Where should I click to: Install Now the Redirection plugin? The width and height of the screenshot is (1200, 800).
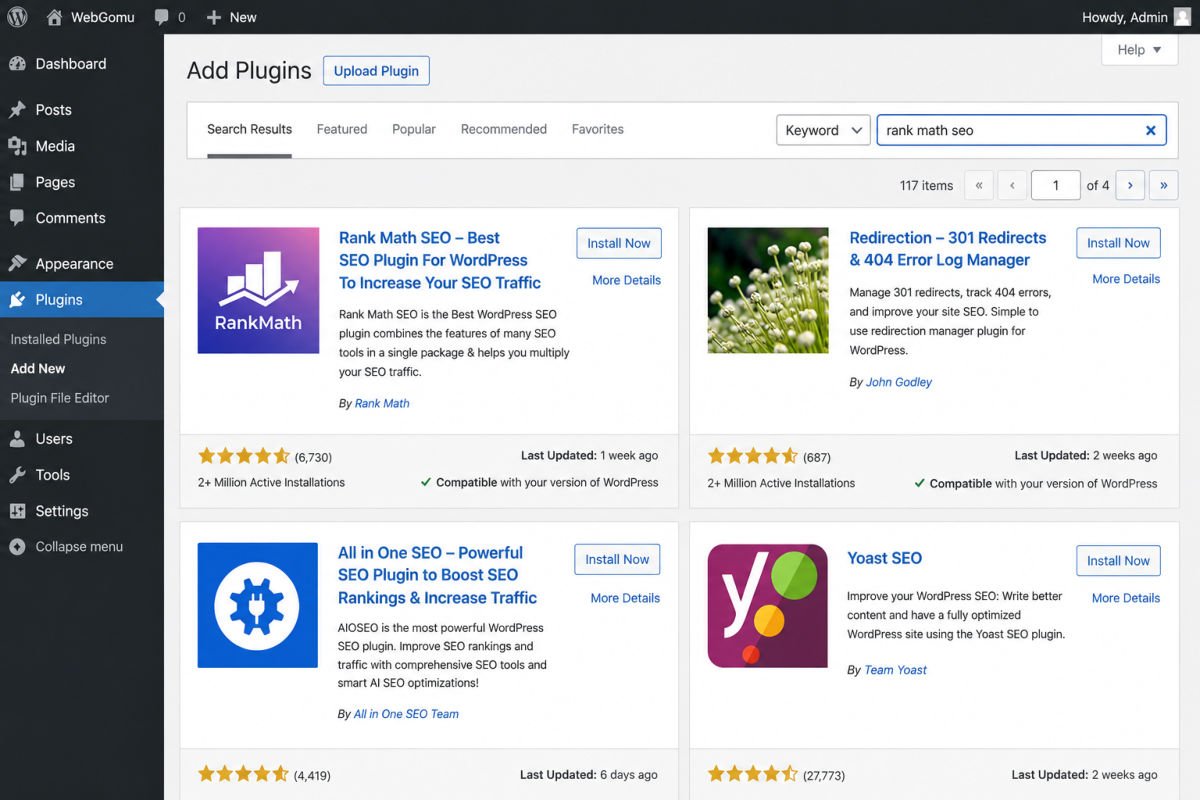point(1119,243)
